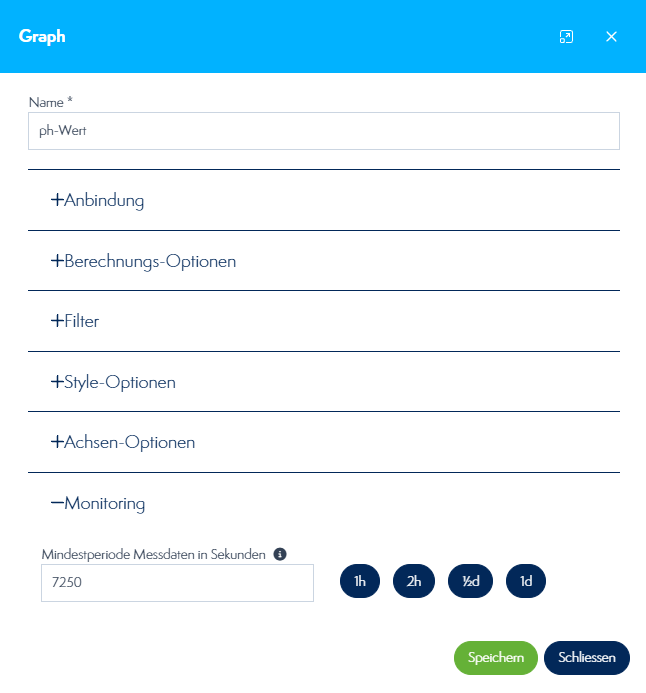Click the plus icon before Style-Optionen
646x693 pixels.
[x=57, y=382]
